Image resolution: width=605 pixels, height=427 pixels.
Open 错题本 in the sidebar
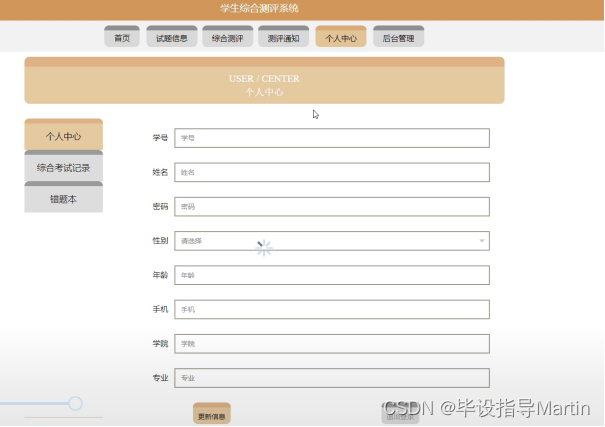[64, 197]
